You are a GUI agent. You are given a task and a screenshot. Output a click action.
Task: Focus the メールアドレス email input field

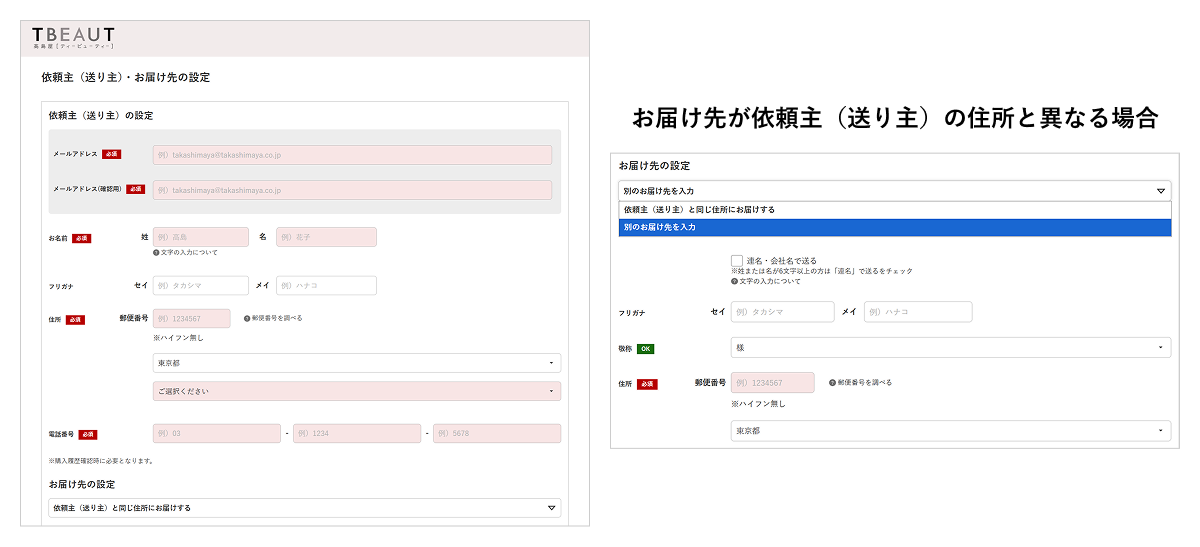click(x=352, y=155)
